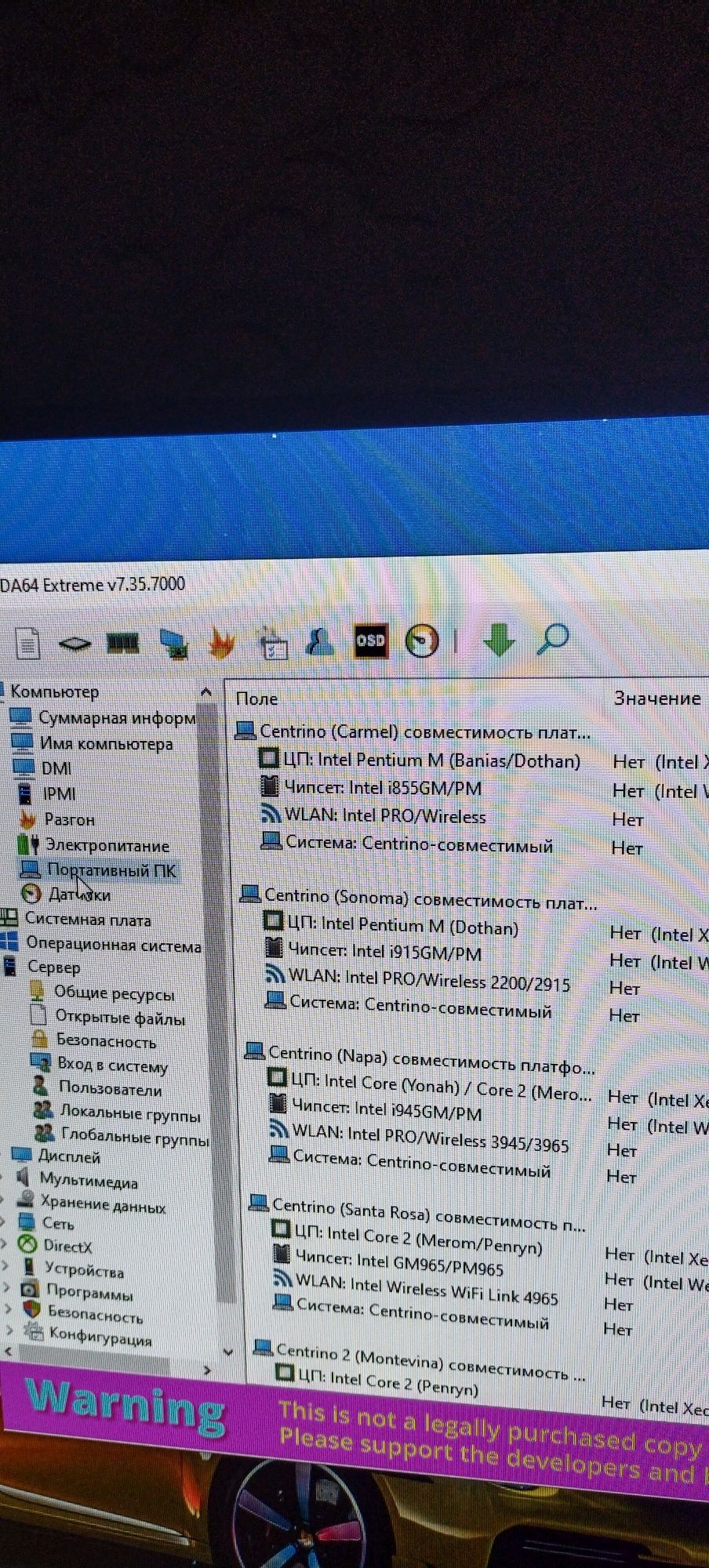Open Открытые файлы tree item
709x1568 pixels.
120,1018
